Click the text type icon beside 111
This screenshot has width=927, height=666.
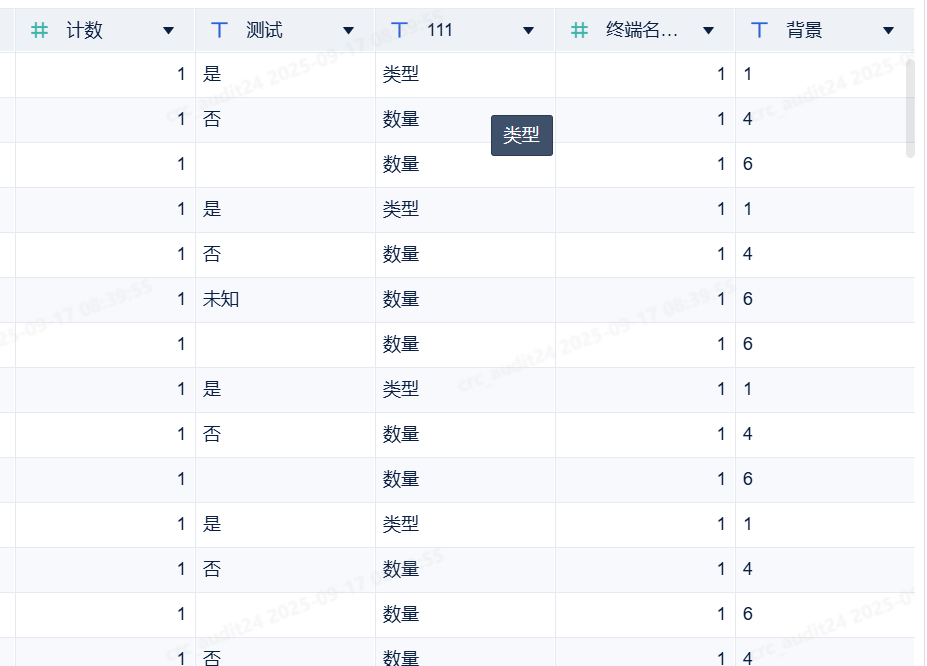click(399, 31)
